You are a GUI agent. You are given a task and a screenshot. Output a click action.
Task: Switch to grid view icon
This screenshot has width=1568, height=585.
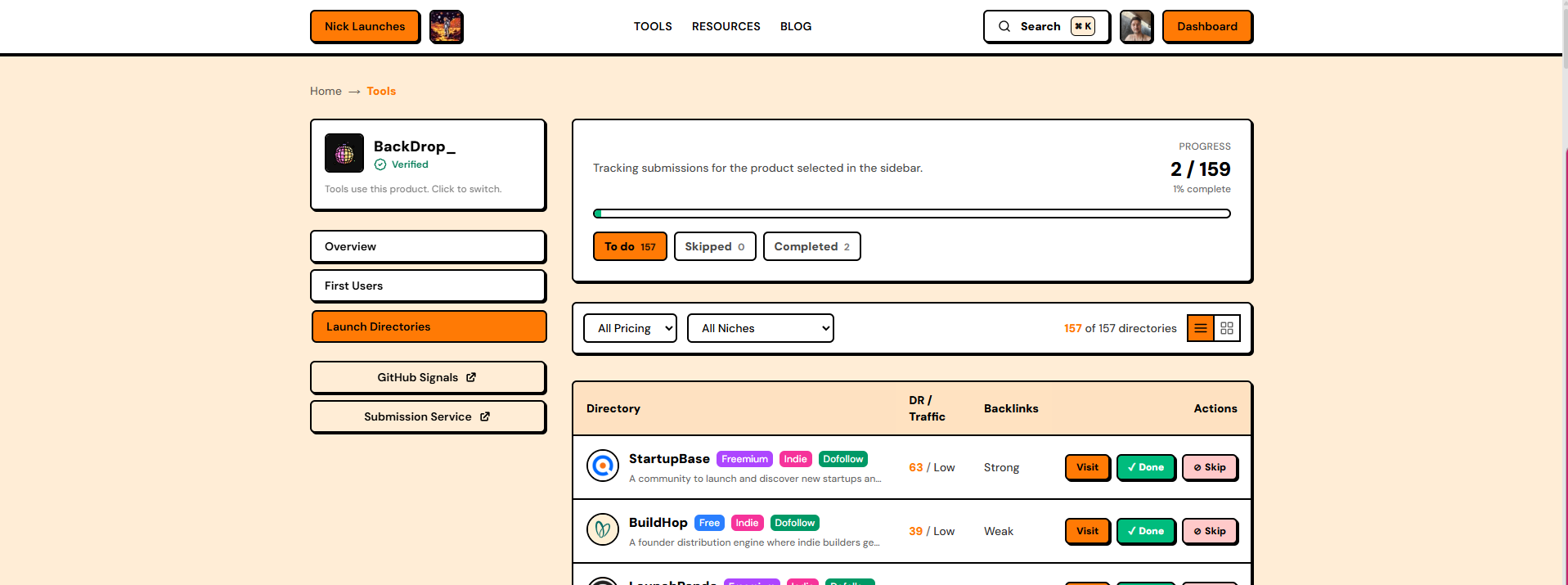pos(1227,328)
